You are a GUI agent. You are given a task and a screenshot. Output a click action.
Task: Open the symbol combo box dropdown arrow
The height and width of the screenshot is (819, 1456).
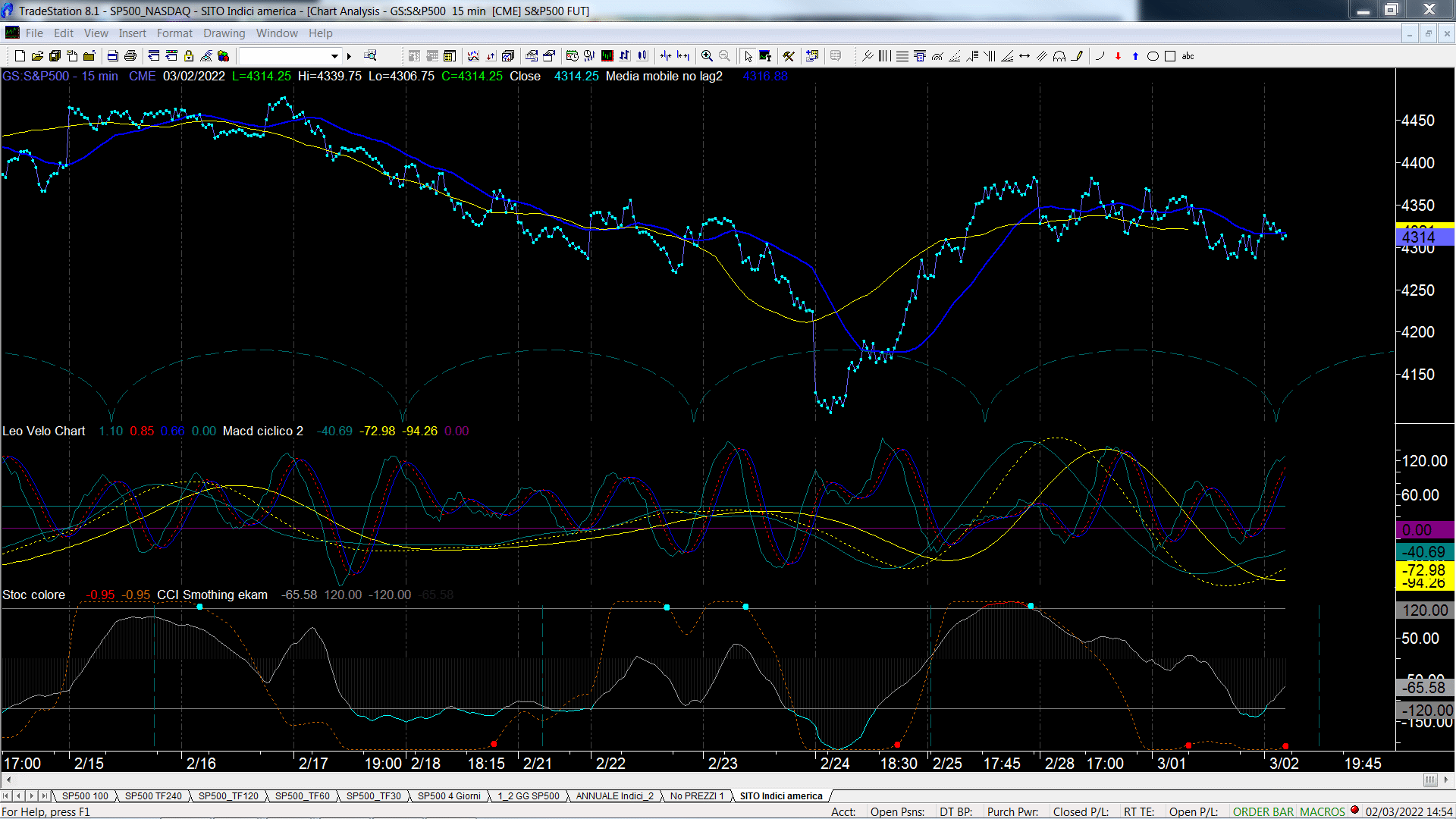(334, 56)
